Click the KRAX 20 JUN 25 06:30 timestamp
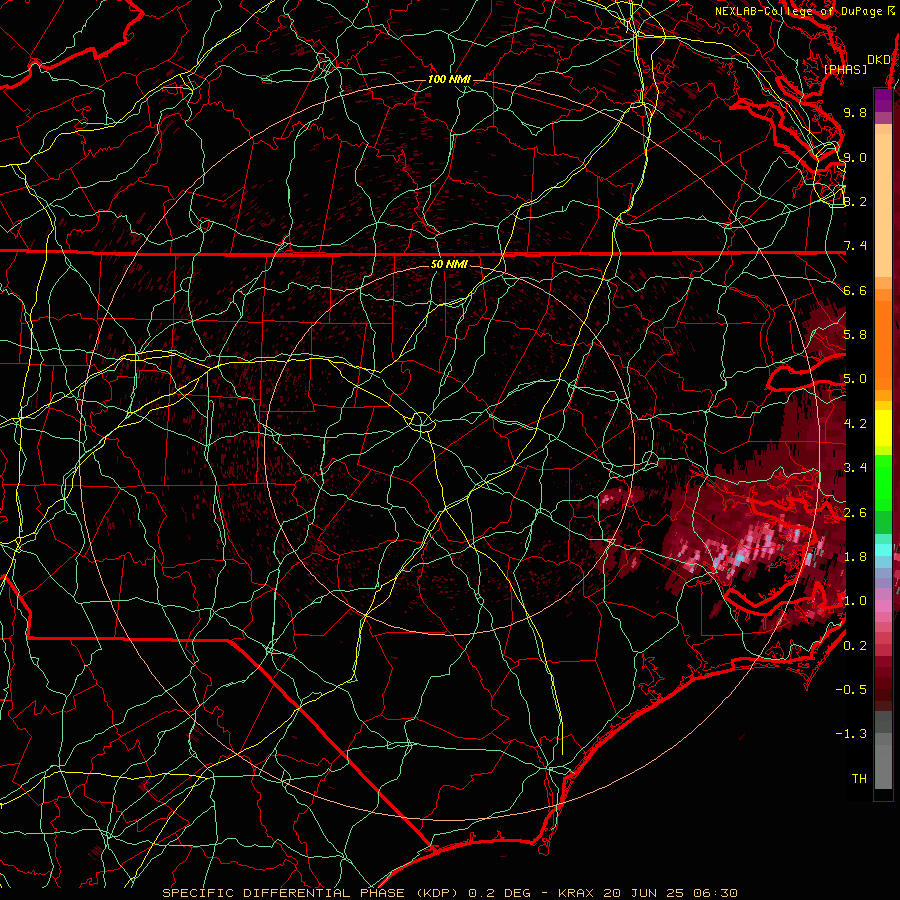Image resolution: width=900 pixels, height=900 pixels. point(647,893)
